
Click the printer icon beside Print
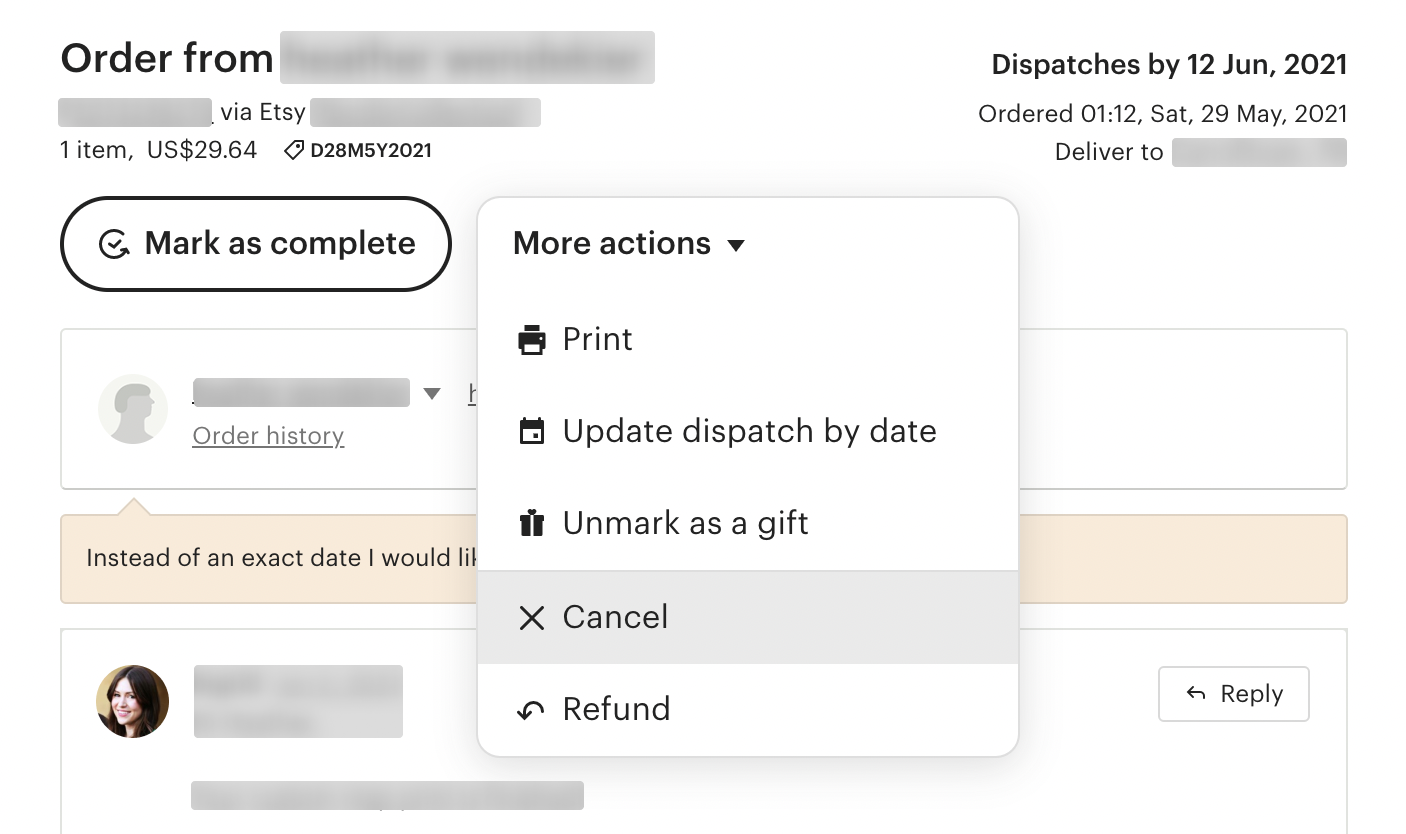[532, 340]
